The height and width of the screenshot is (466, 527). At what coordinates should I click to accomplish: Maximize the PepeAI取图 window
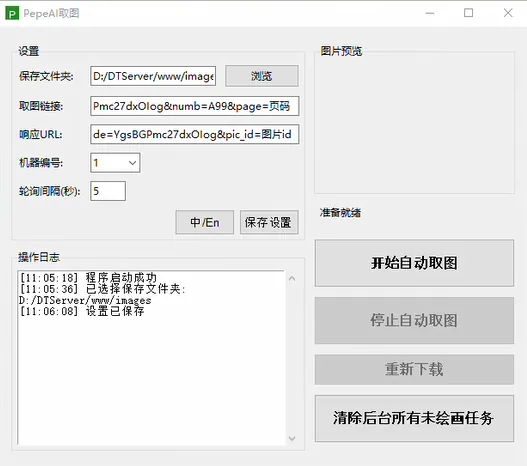(469, 13)
